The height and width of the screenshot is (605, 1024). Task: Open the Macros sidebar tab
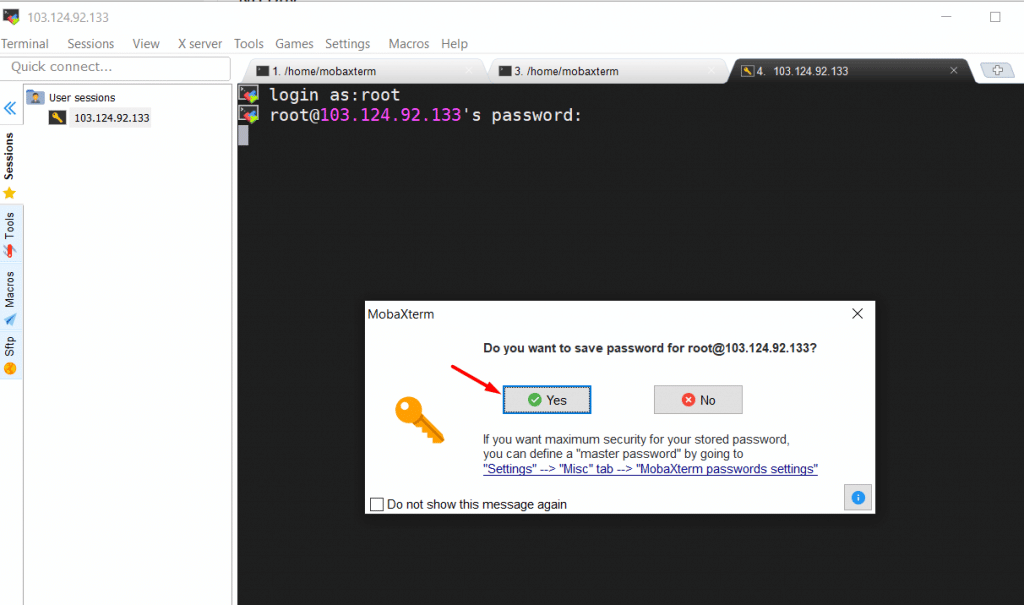[x=9, y=298]
